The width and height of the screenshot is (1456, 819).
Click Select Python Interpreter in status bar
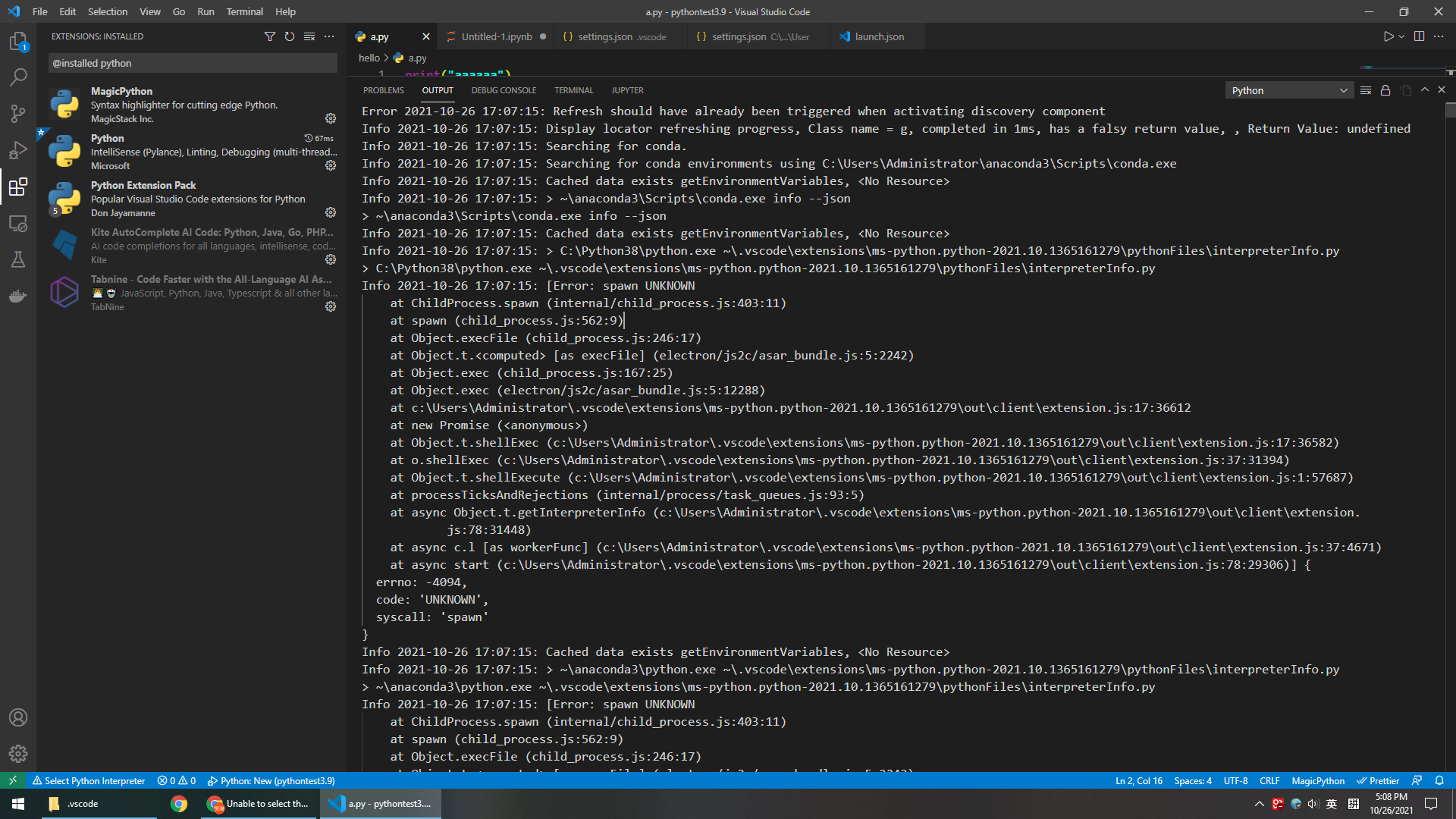click(x=89, y=780)
